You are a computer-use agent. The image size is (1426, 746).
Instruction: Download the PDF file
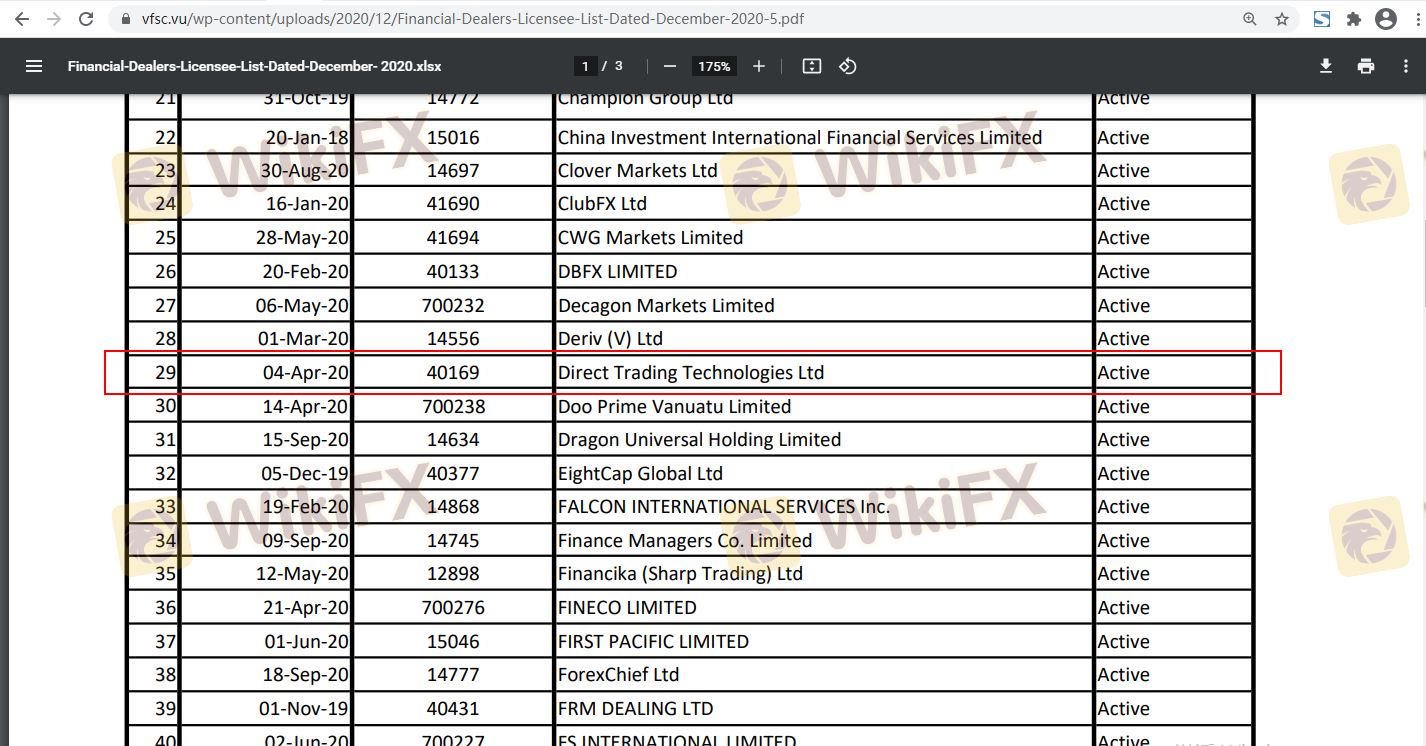[1326, 66]
